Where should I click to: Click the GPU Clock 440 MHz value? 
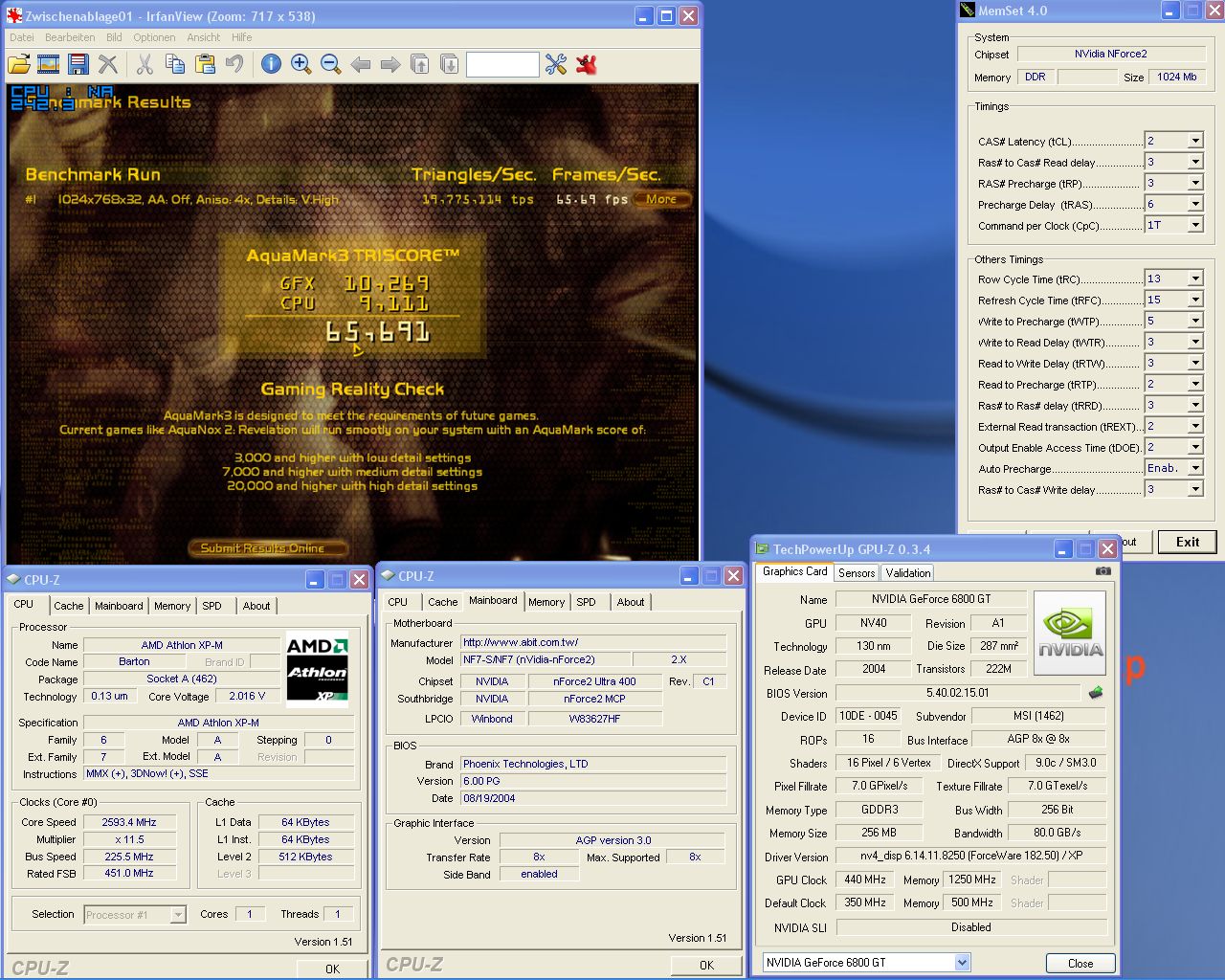pos(865,880)
